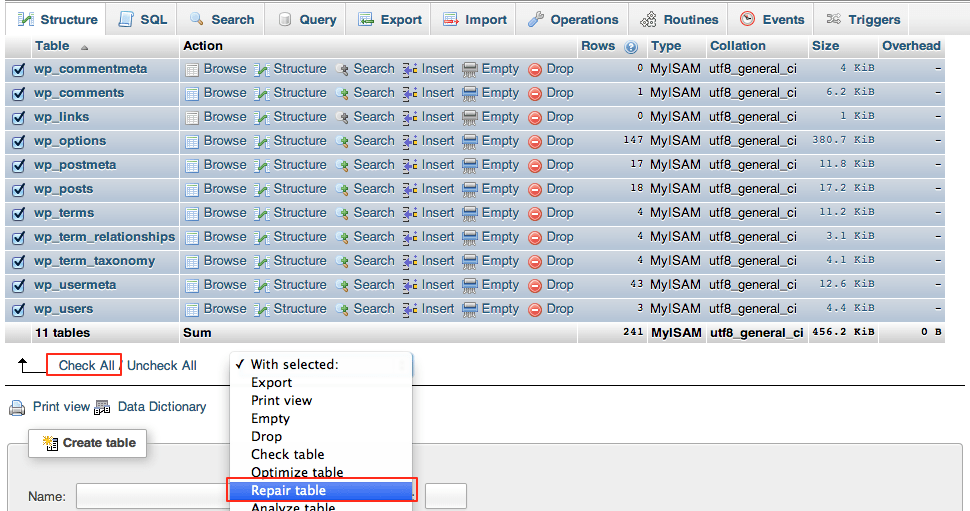
Task: Click Structure icon in wp_term_relationships row
Action: [x=262, y=238]
